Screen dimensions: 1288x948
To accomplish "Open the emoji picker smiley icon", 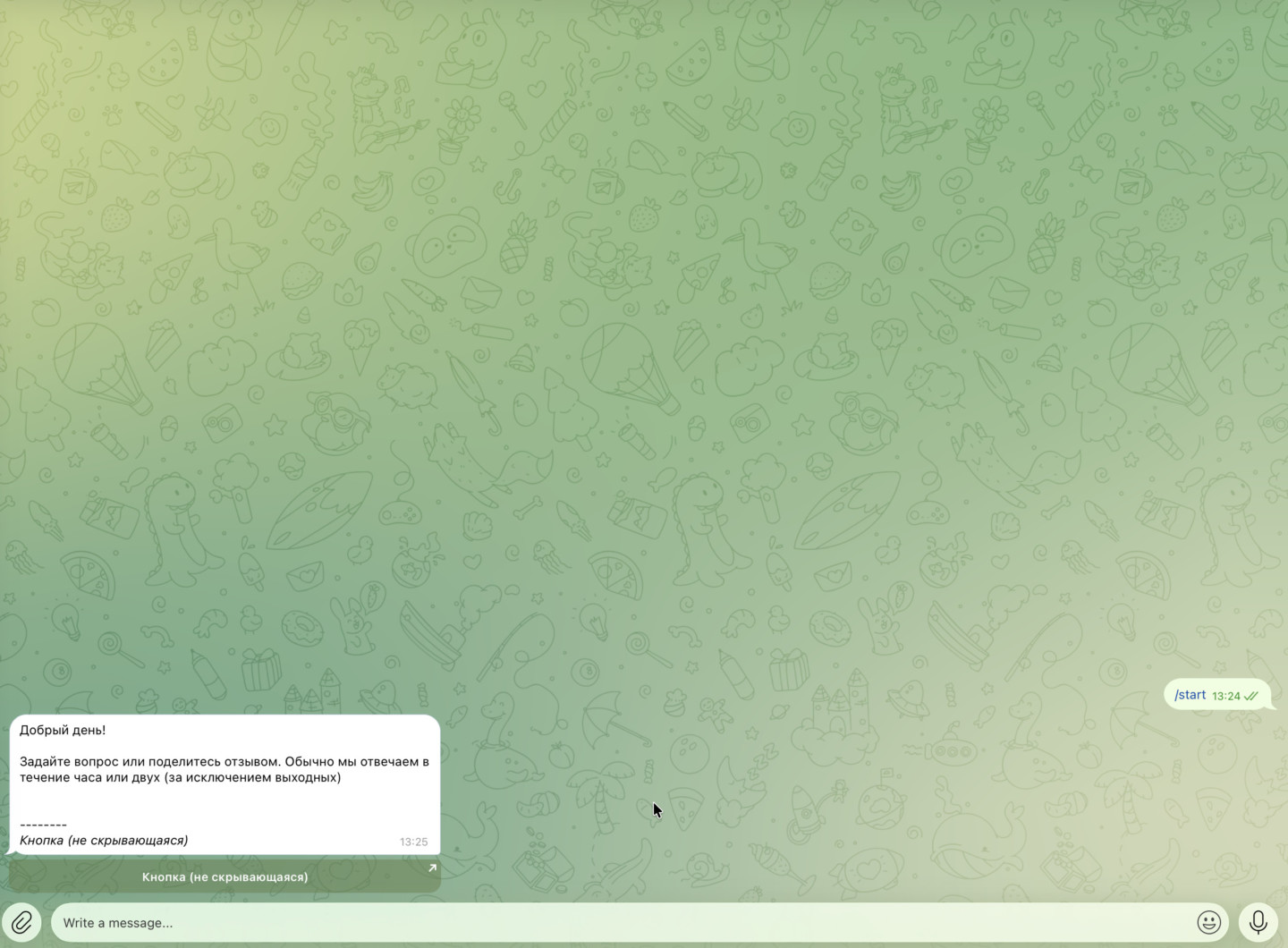I will click(x=1208, y=922).
